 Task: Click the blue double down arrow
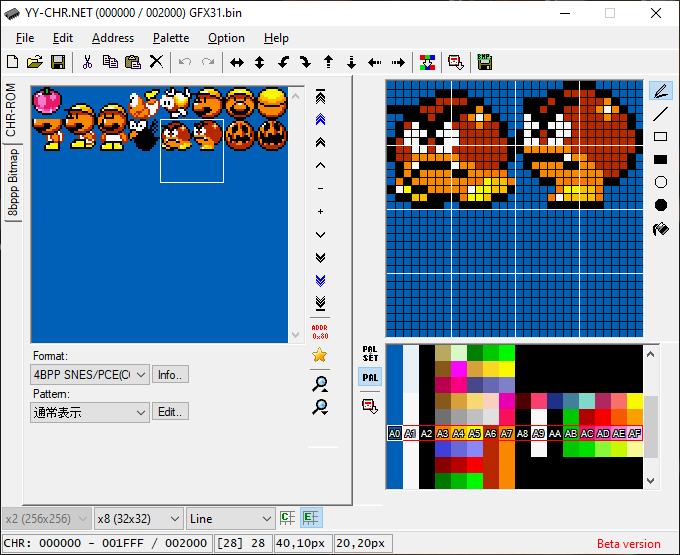point(320,281)
